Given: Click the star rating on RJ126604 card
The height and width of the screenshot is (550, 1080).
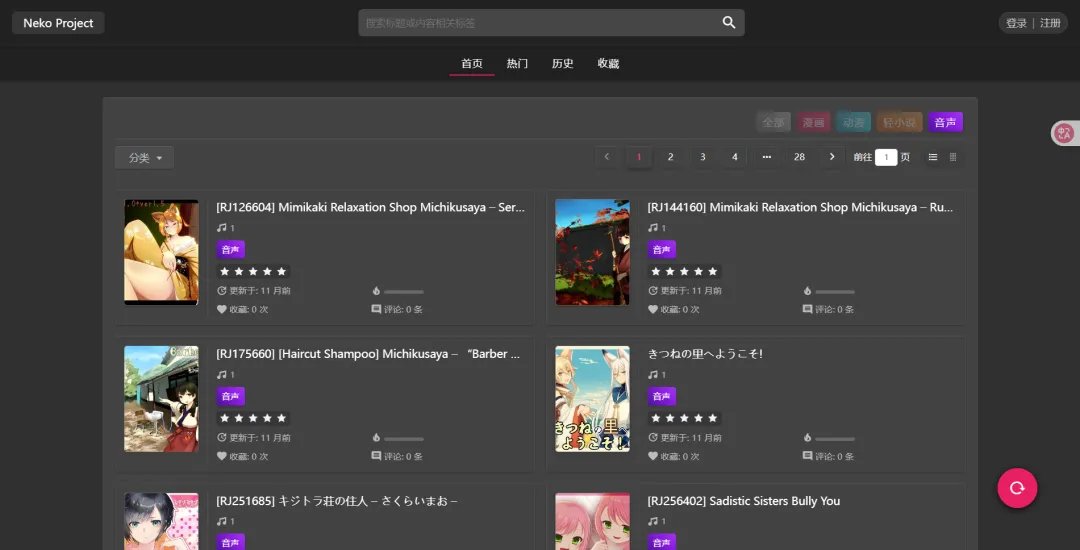Looking at the screenshot, I should point(253,271).
